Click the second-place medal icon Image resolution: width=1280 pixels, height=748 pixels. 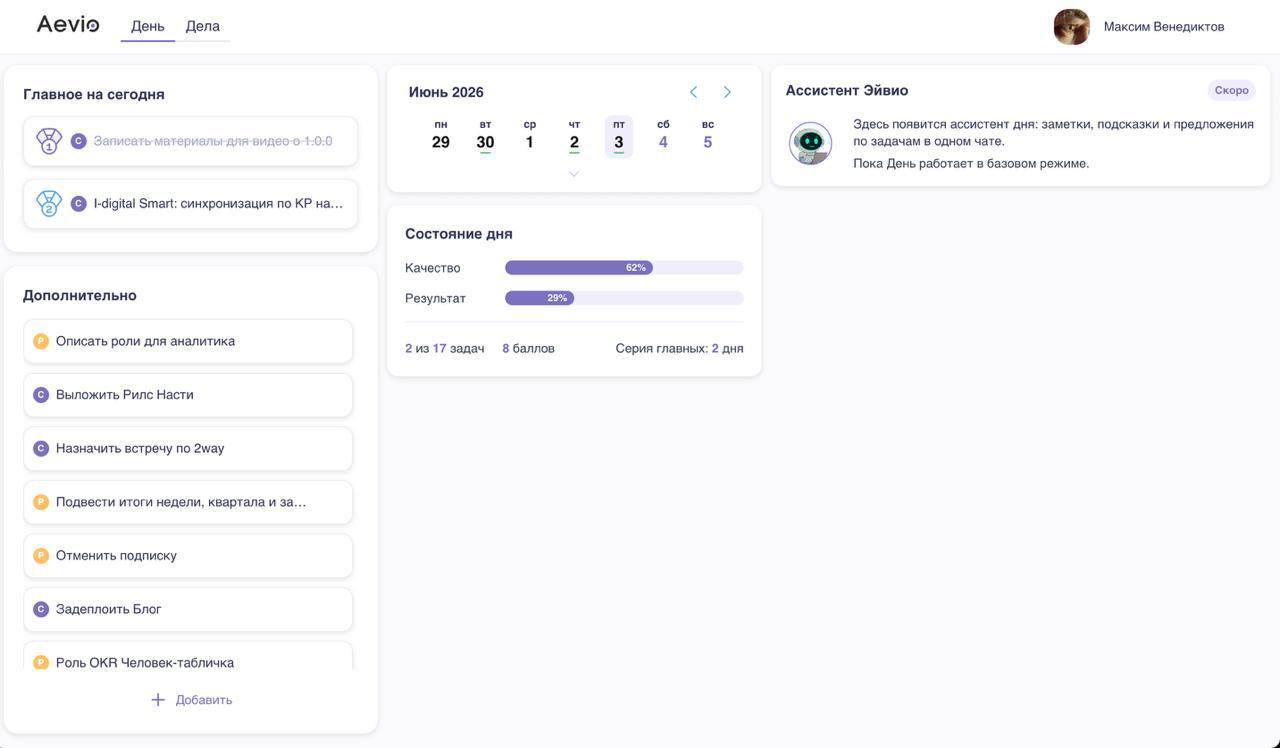[49, 203]
